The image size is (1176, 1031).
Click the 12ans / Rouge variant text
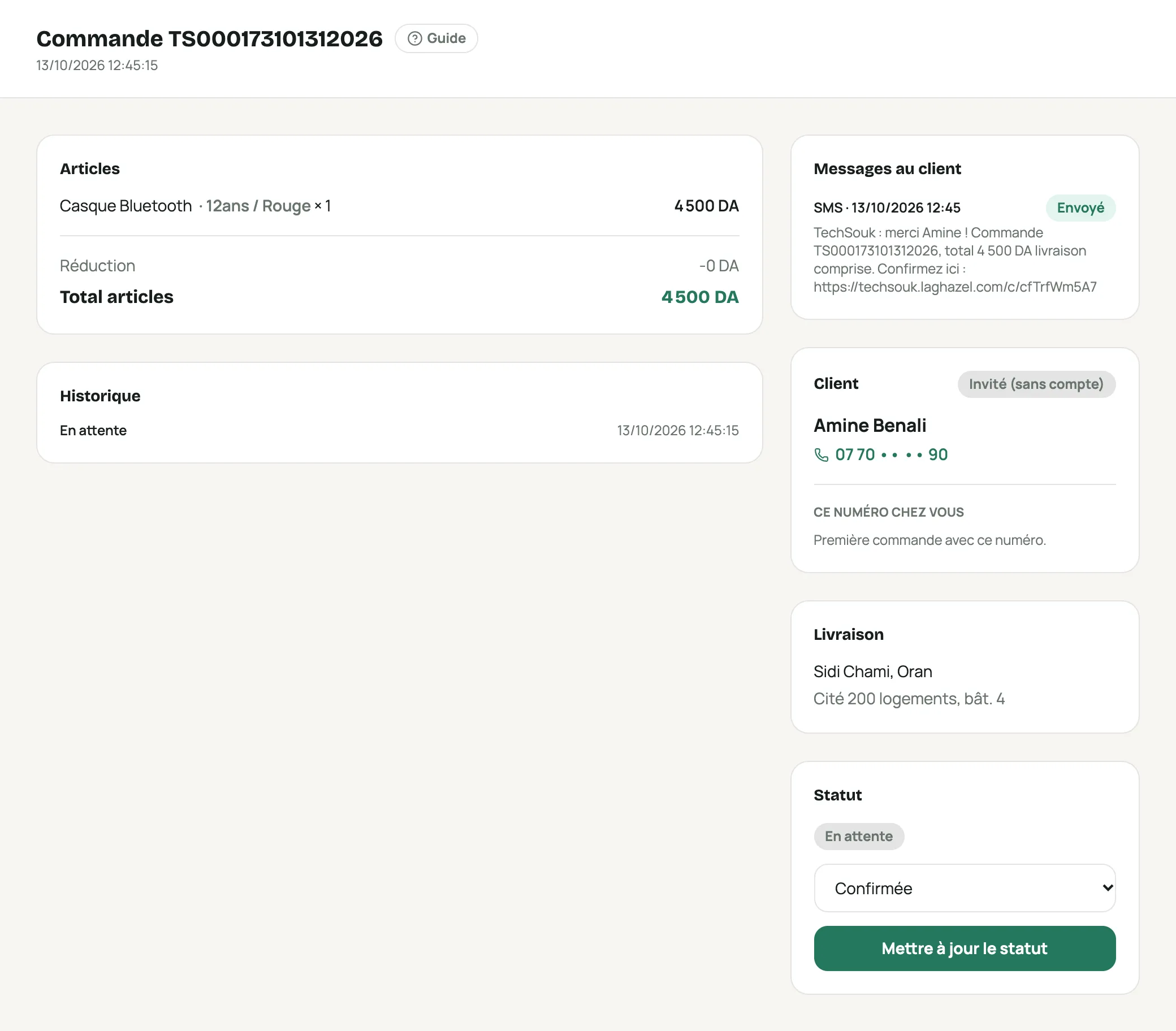pos(258,206)
